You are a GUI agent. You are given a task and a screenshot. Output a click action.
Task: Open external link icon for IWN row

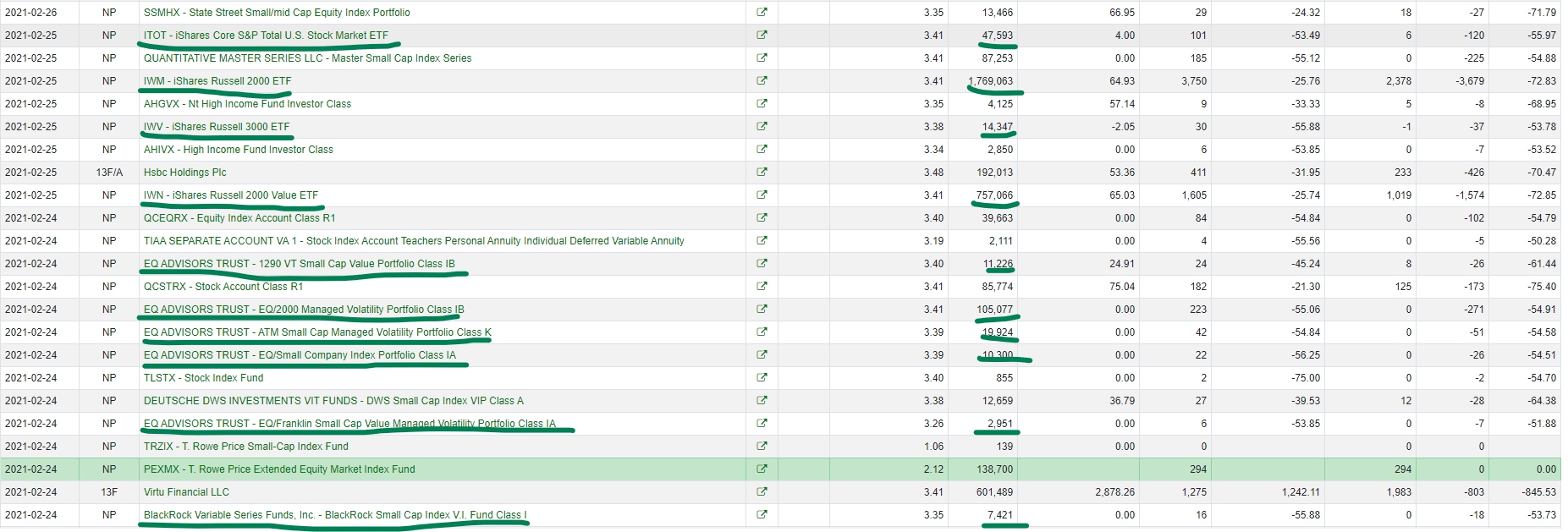pyautogui.click(x=762, y=195)
